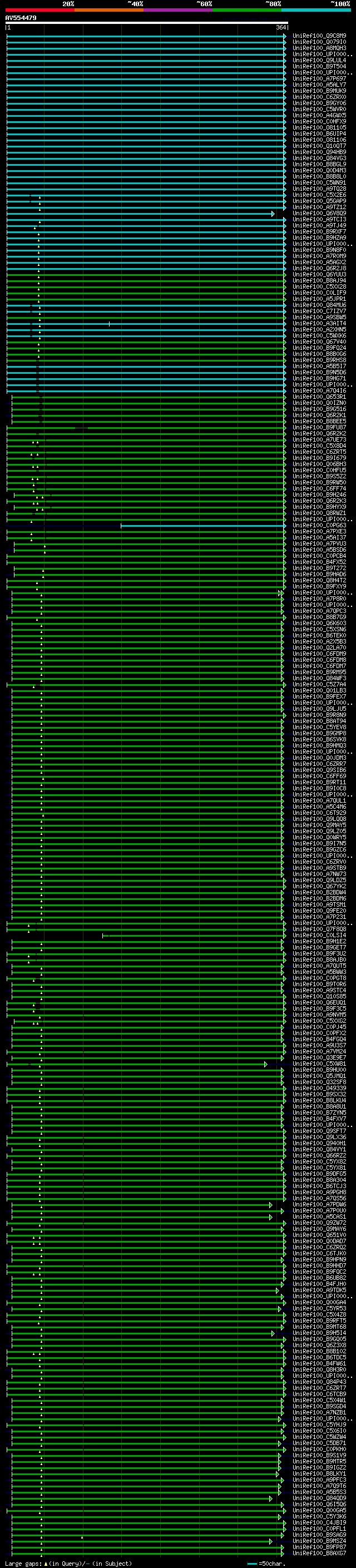Select label UniRef100_Q6V8Q9
This screenshot has width=356, height=1568.
[319, 213]
